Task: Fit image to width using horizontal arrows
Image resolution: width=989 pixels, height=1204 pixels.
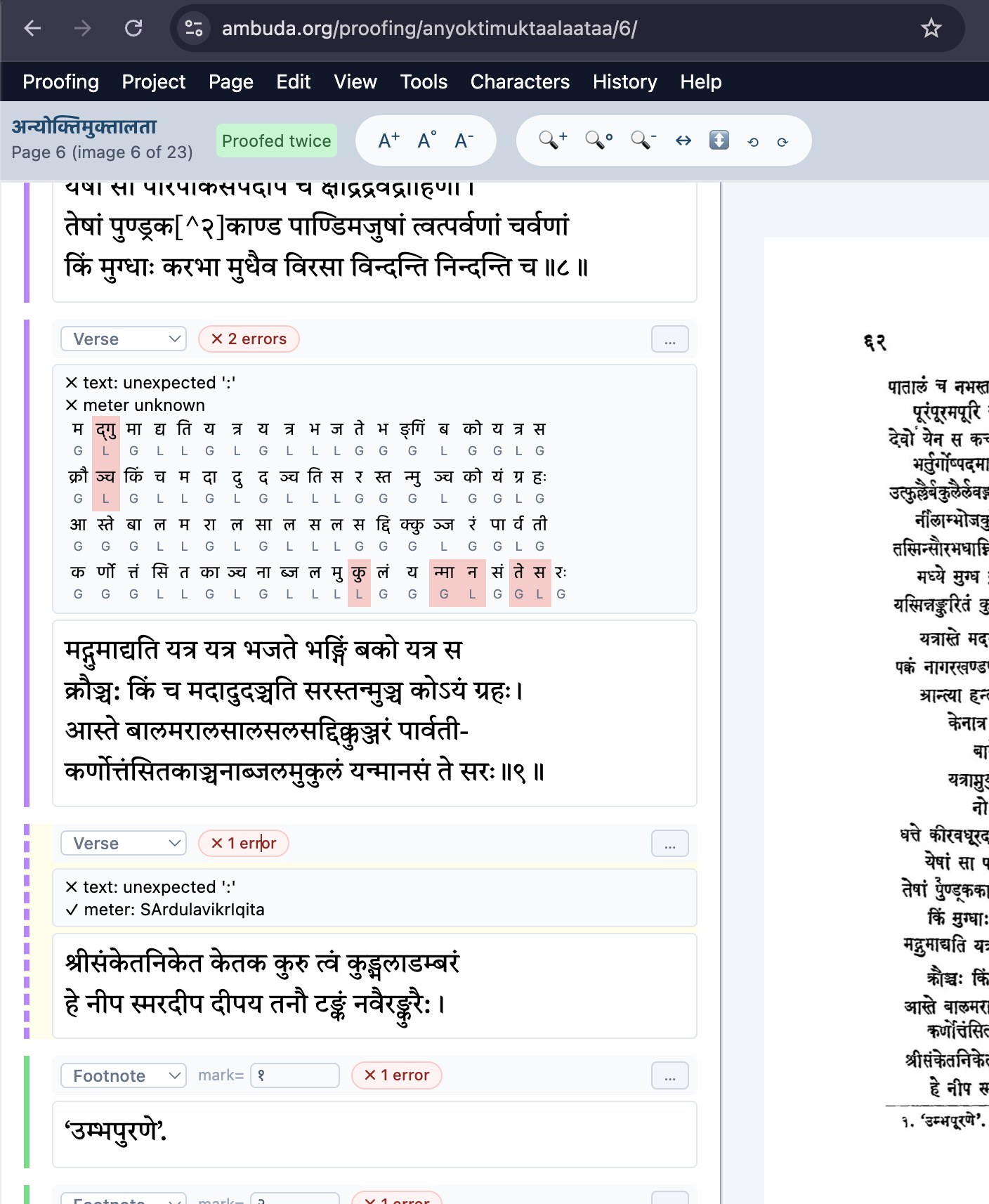Action: (683, 140)
